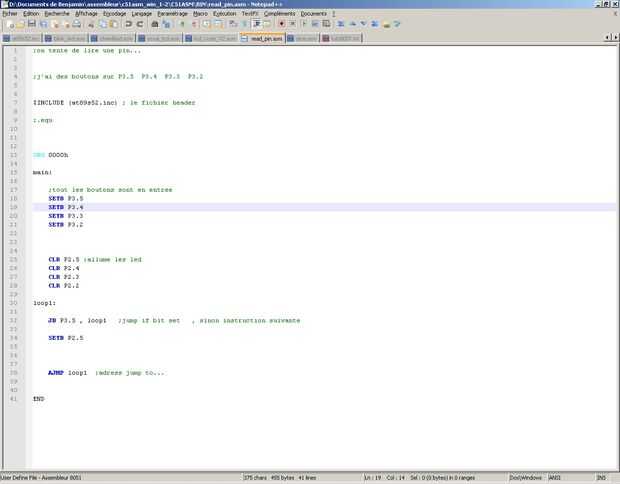Open the TextFX menu
The height and width of the screenshot is (484, 620).
click(250, 13)
